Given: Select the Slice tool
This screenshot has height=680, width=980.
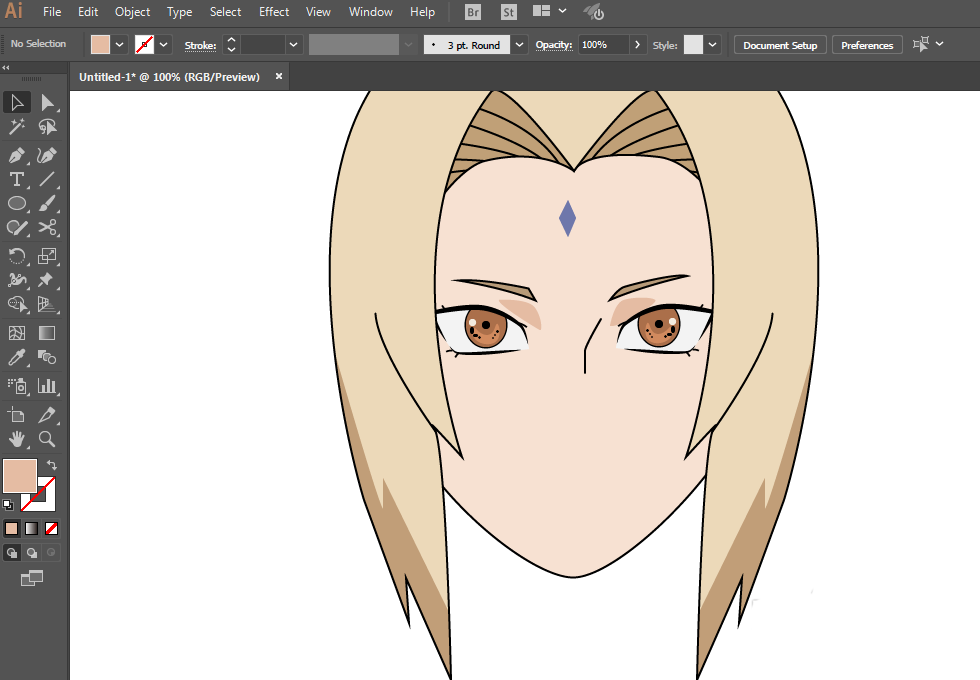Looking at the screenshot, I should click(47, 414).
